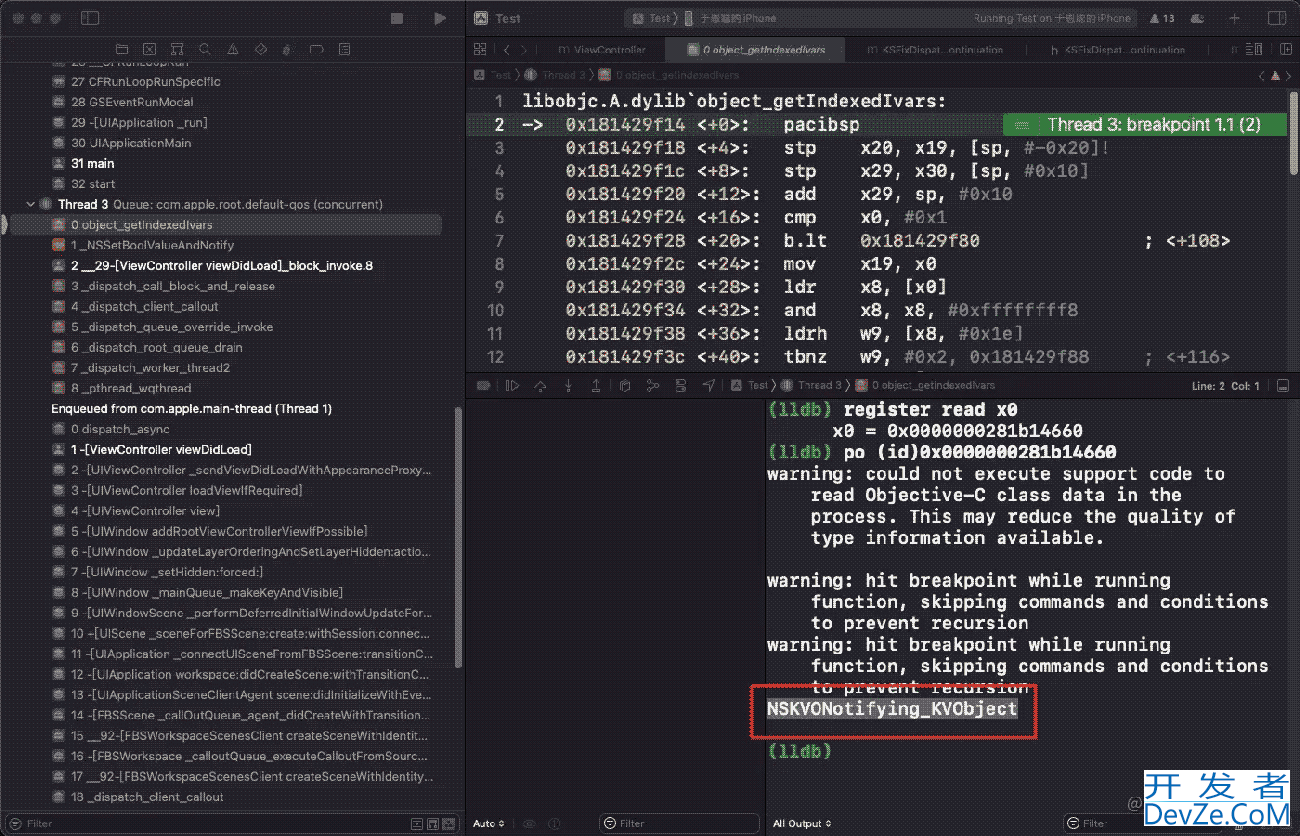The image size is (1300, 836).
Task: Jump to previous issue arrow in jump bar
Action: pos(1261,75)
